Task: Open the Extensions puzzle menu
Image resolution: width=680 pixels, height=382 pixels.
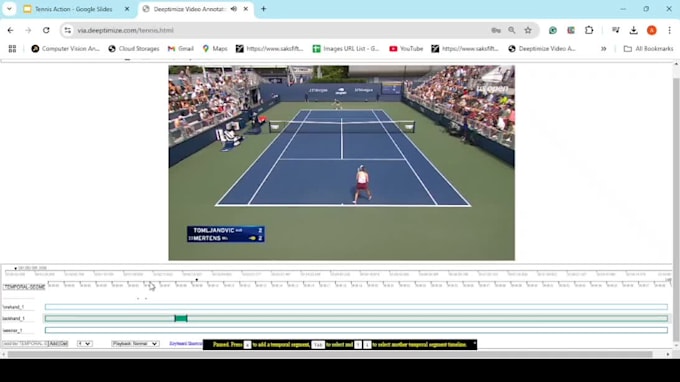Action: click(589, 30)
